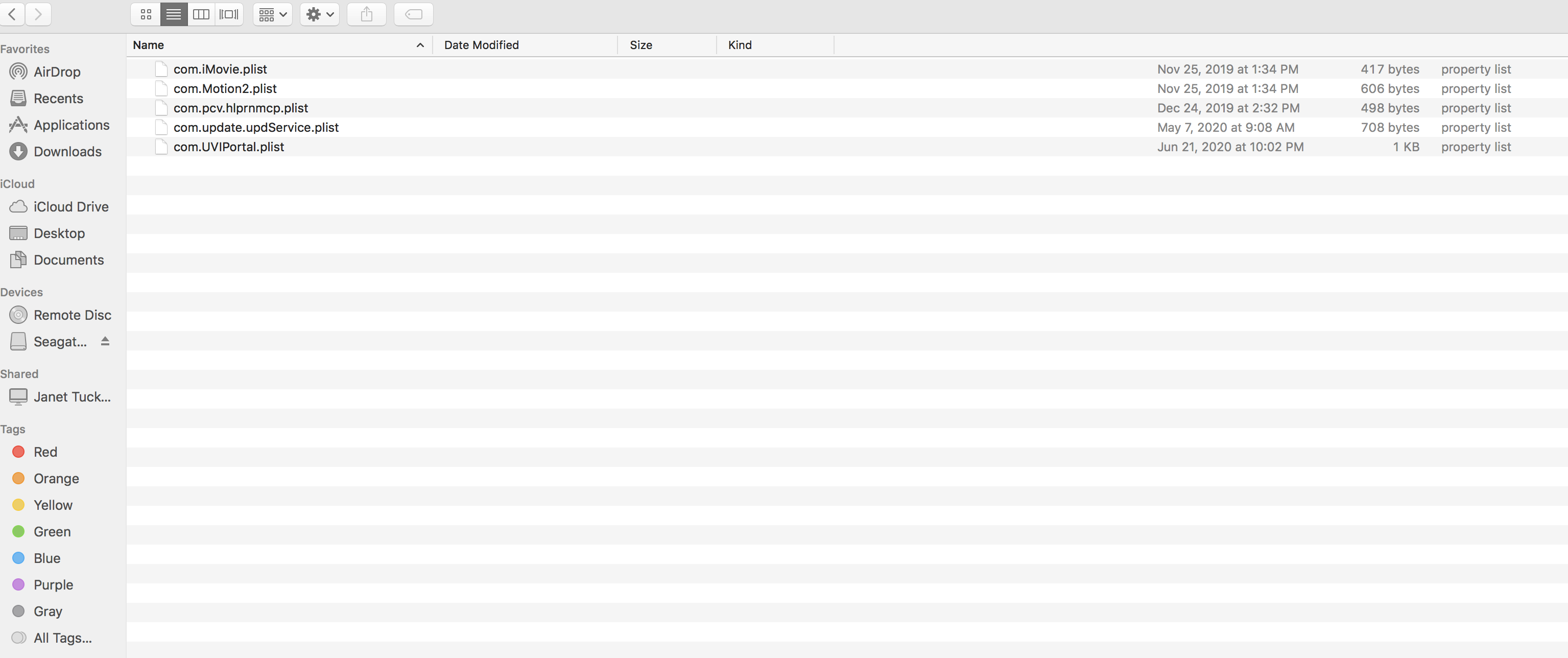
Task: Go back with the left chevron
Action: coord(12,14)
